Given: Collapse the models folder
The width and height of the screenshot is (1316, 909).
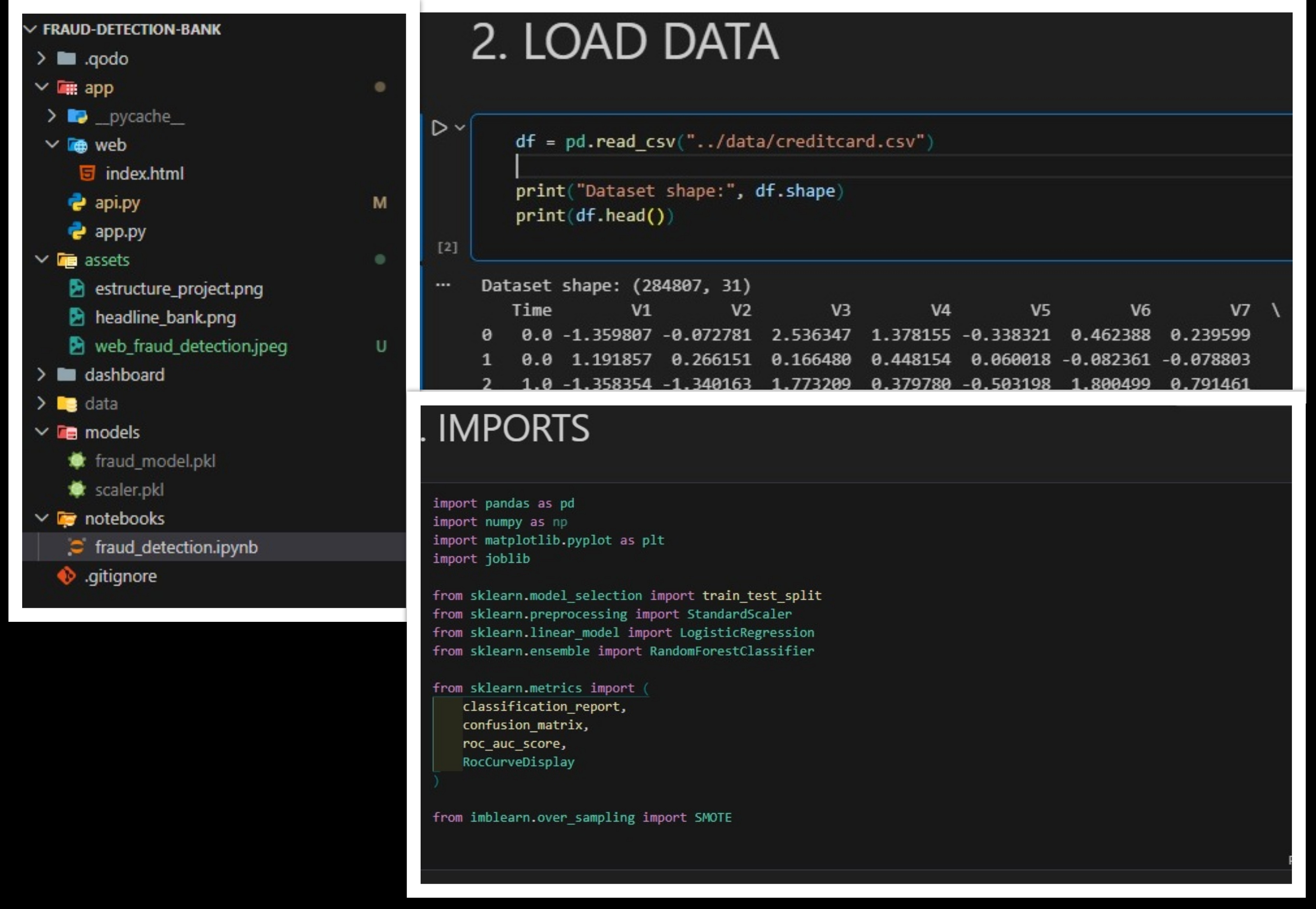Looking at the screenshot, I should (41, 432).
